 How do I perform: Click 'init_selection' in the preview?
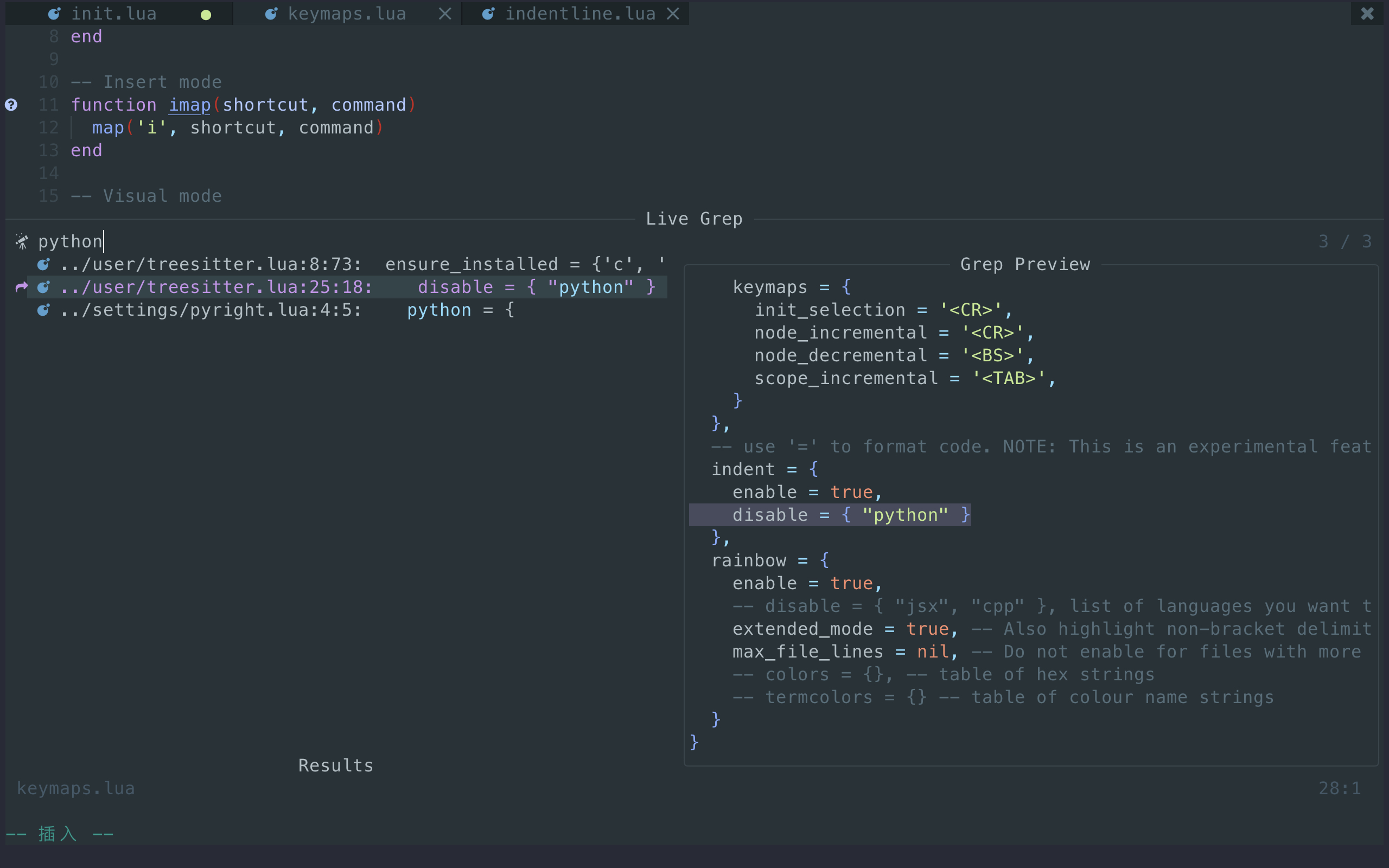(830, 310)
